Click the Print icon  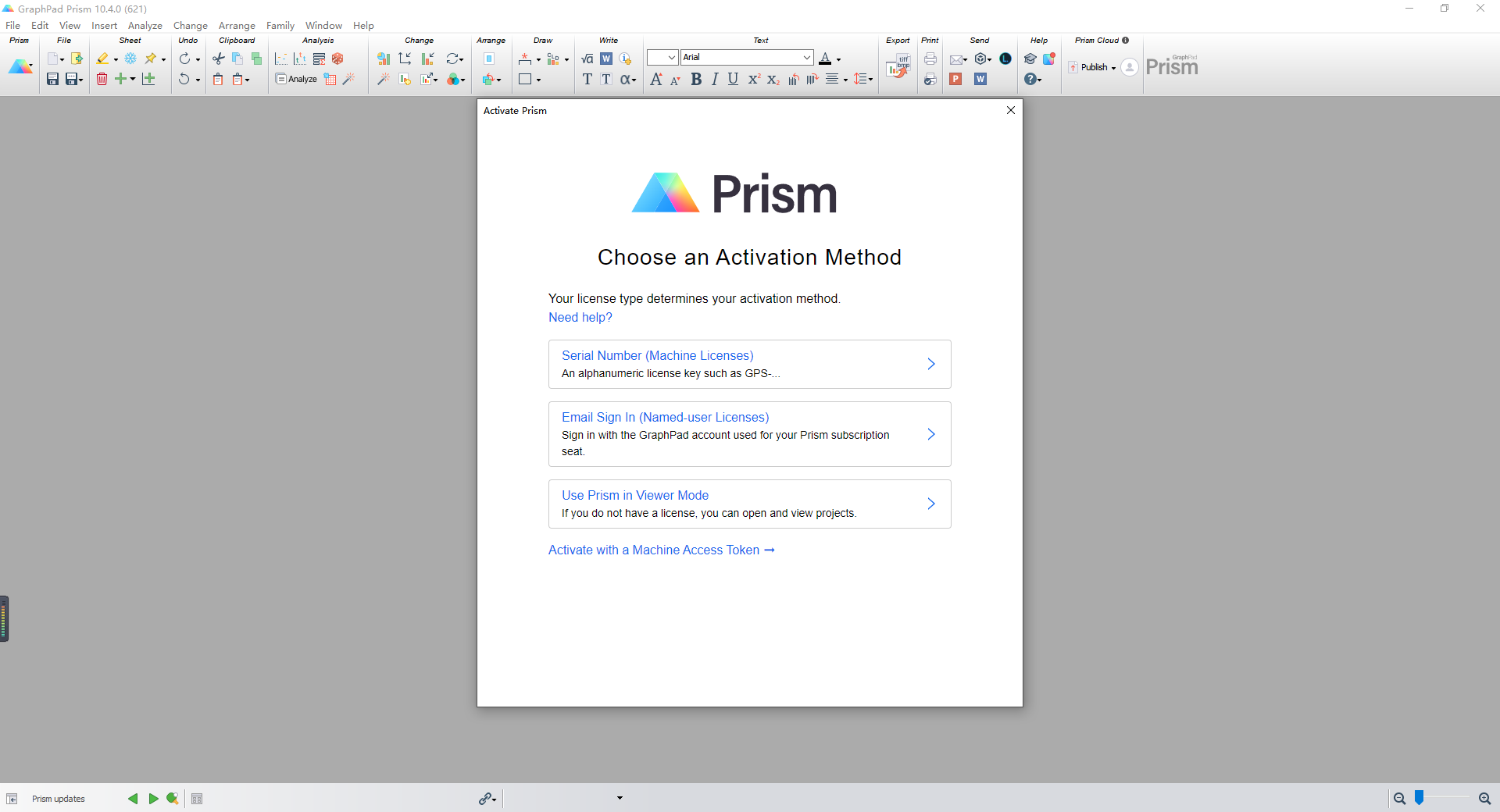coord(930,59)
